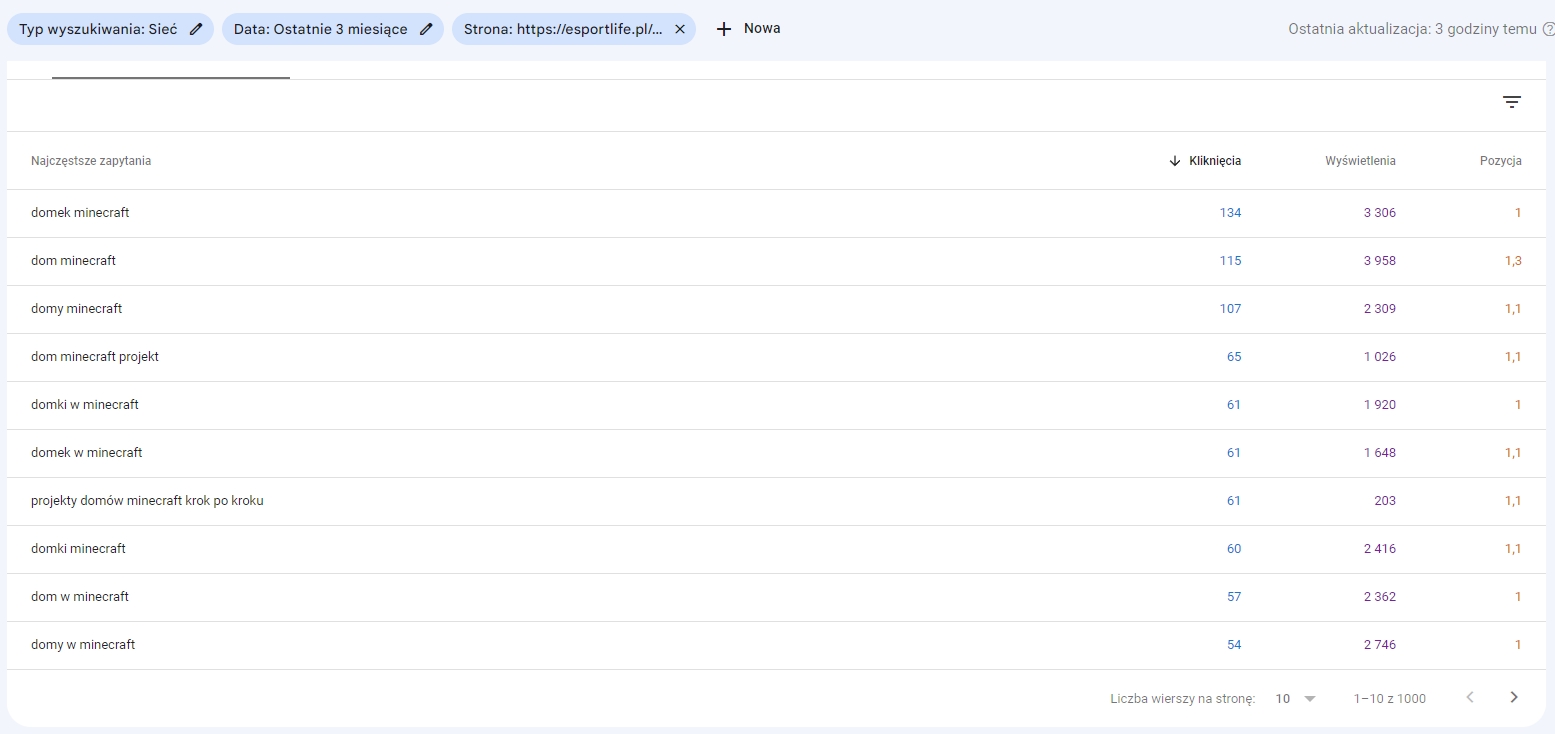Click the 57 clicks value
This screenshot has height=734, width=1555.
[1234, 597]
